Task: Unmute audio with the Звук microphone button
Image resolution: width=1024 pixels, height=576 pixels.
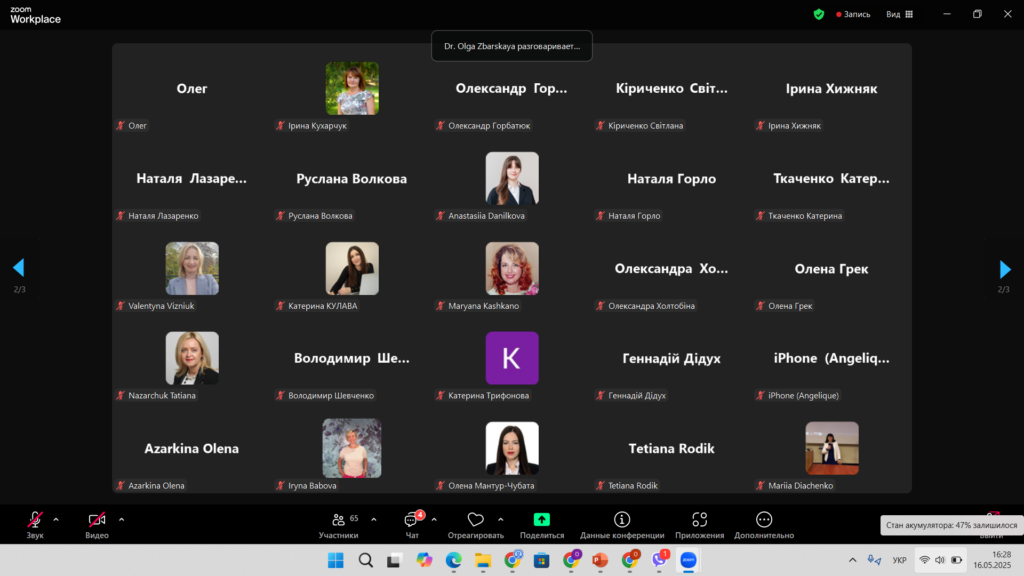Action: pyautogui.click(x=35, y=524)
